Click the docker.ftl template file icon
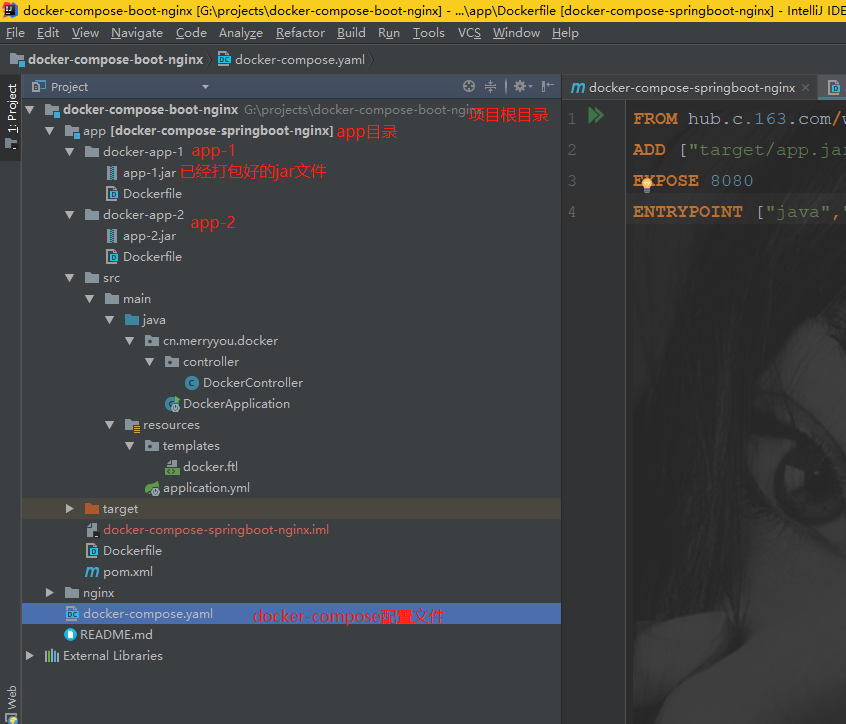 click(172, 467)
